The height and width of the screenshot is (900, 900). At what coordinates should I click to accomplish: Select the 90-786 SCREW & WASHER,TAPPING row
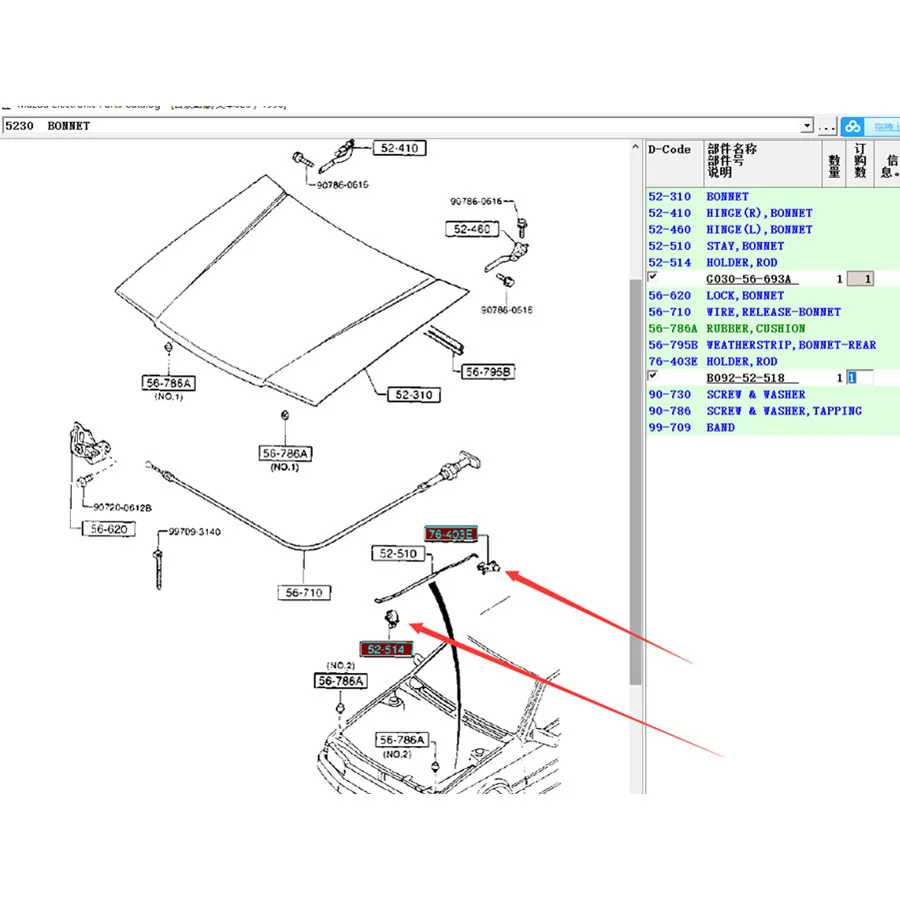pyautogui.click(x=773, y=411)
